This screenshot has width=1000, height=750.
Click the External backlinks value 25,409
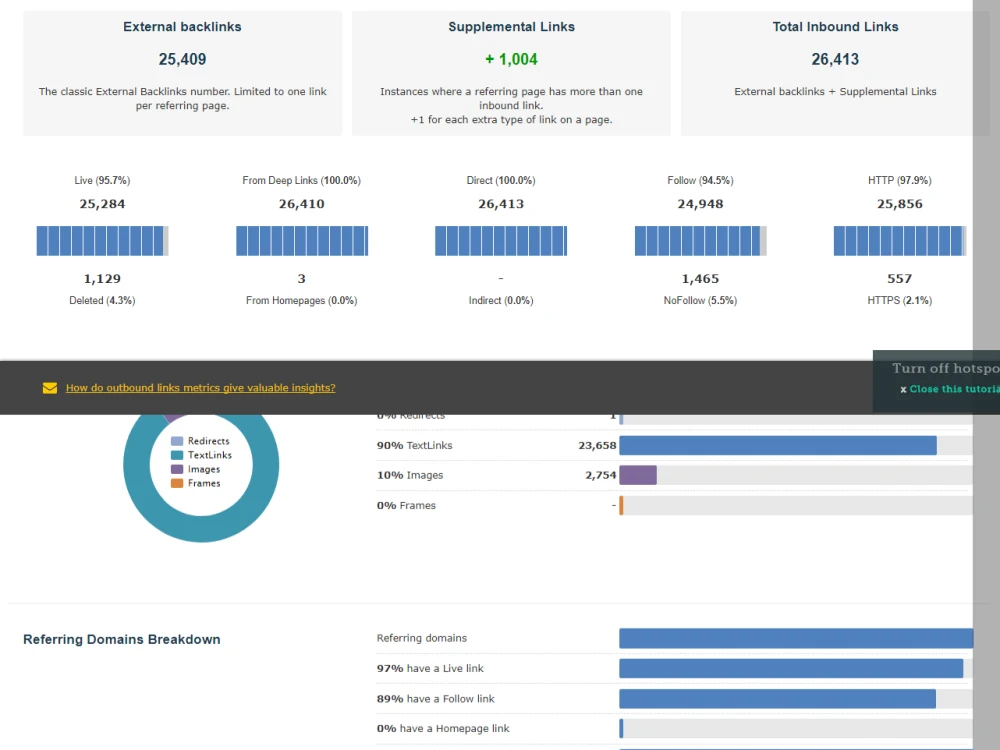click(x=182, y=59)
